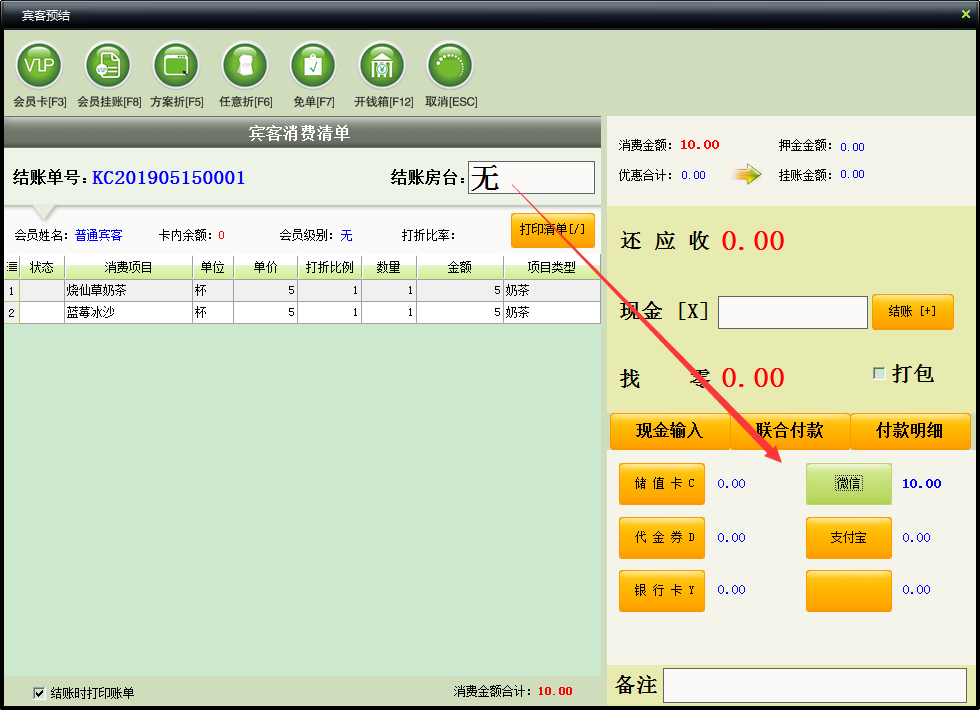Click the 找零 amount 0.00
The height and width of the screenshot is (710, 980).
click(x=752, y=378)
